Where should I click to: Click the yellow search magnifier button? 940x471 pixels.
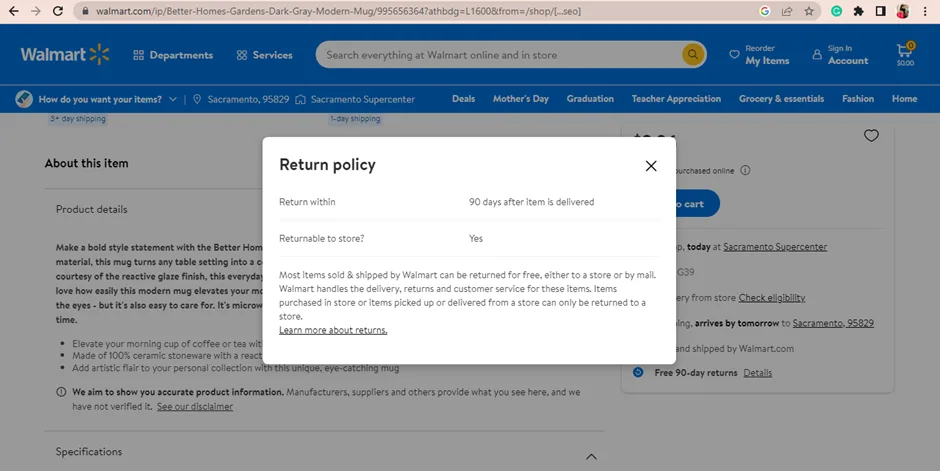tap(692, 55)
